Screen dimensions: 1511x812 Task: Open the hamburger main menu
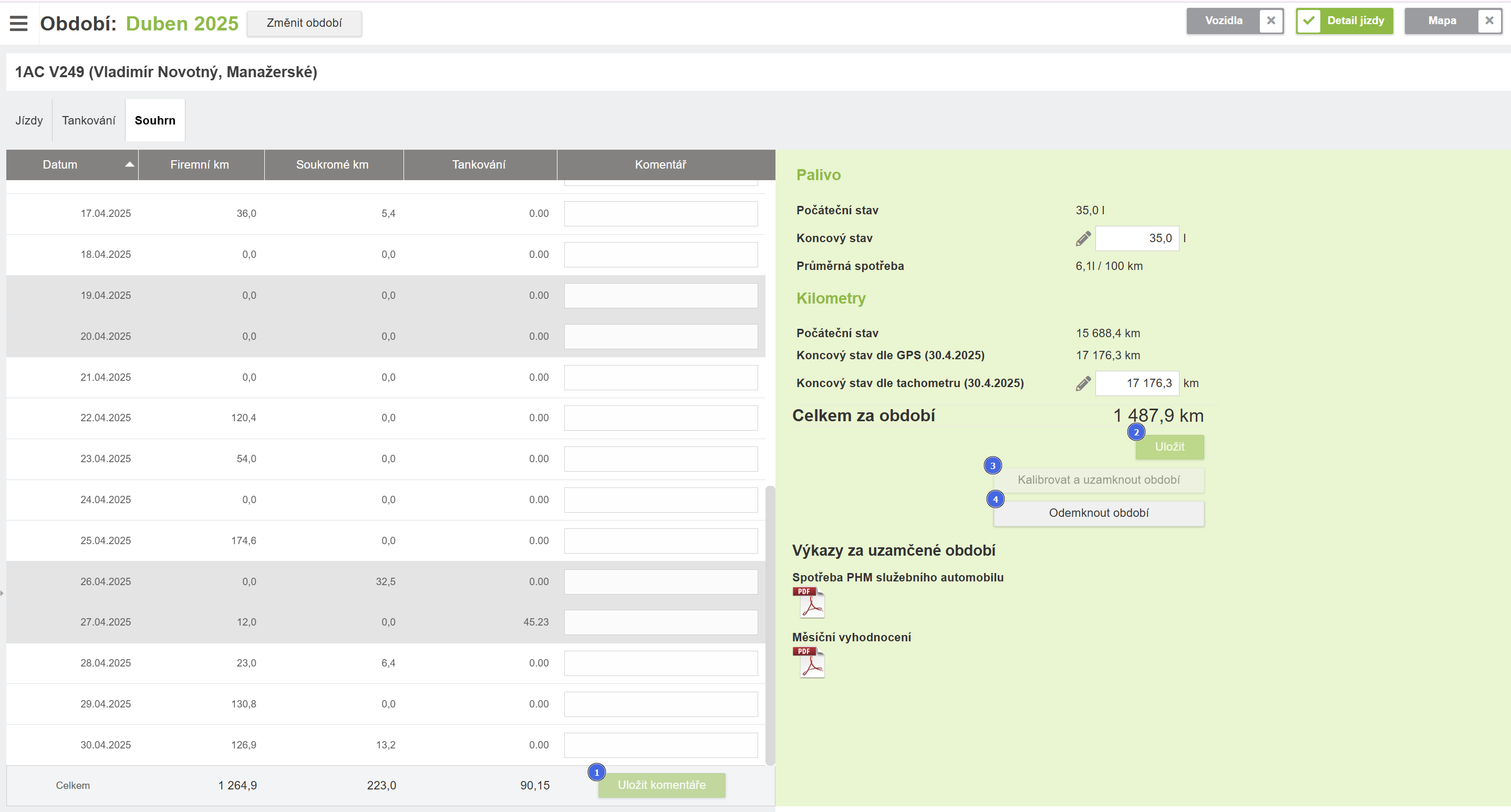pos(19,23)
